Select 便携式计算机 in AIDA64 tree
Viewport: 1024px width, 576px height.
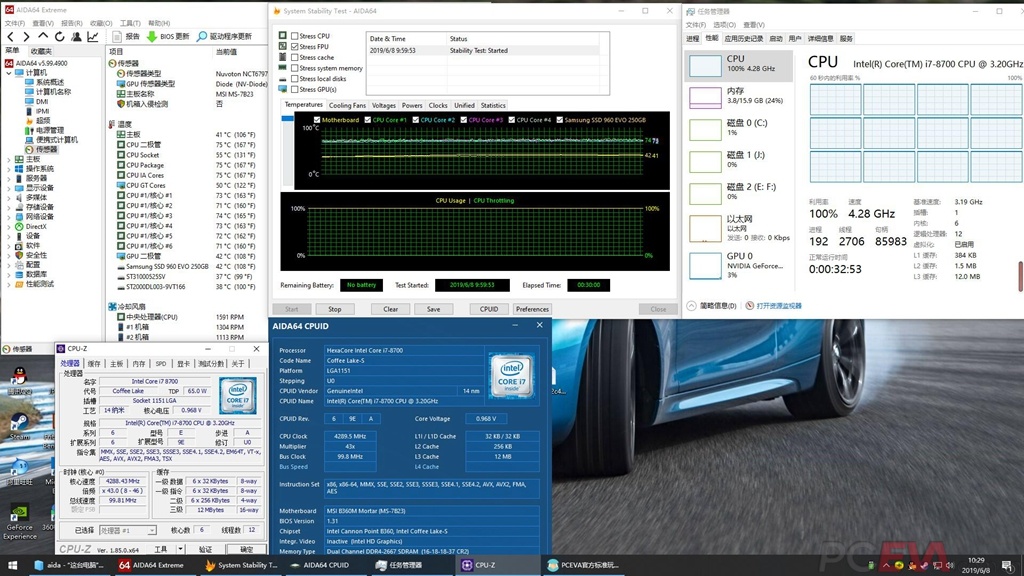[x=51, y=140]
